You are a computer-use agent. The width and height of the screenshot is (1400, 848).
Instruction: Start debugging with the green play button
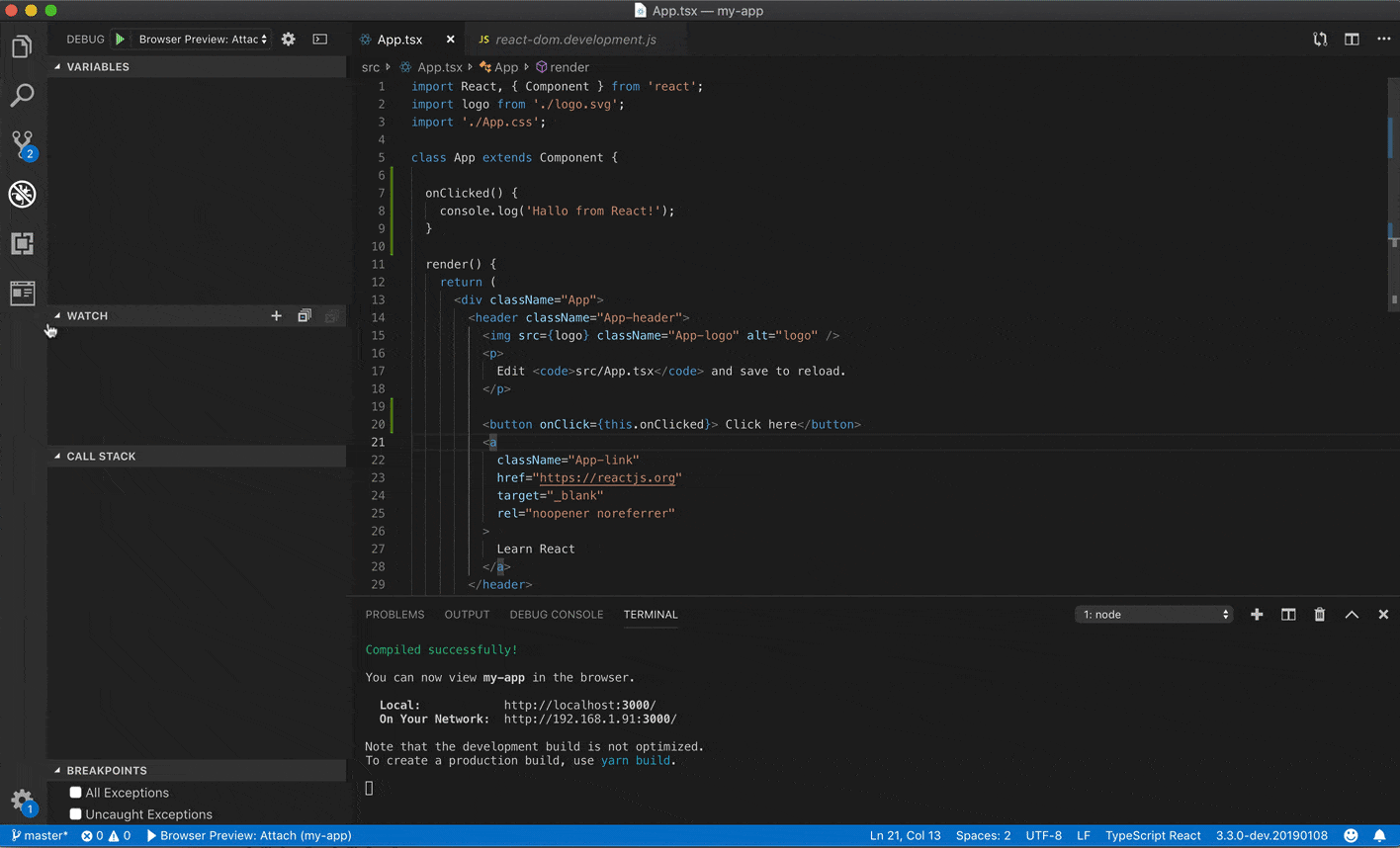[119, 39]
